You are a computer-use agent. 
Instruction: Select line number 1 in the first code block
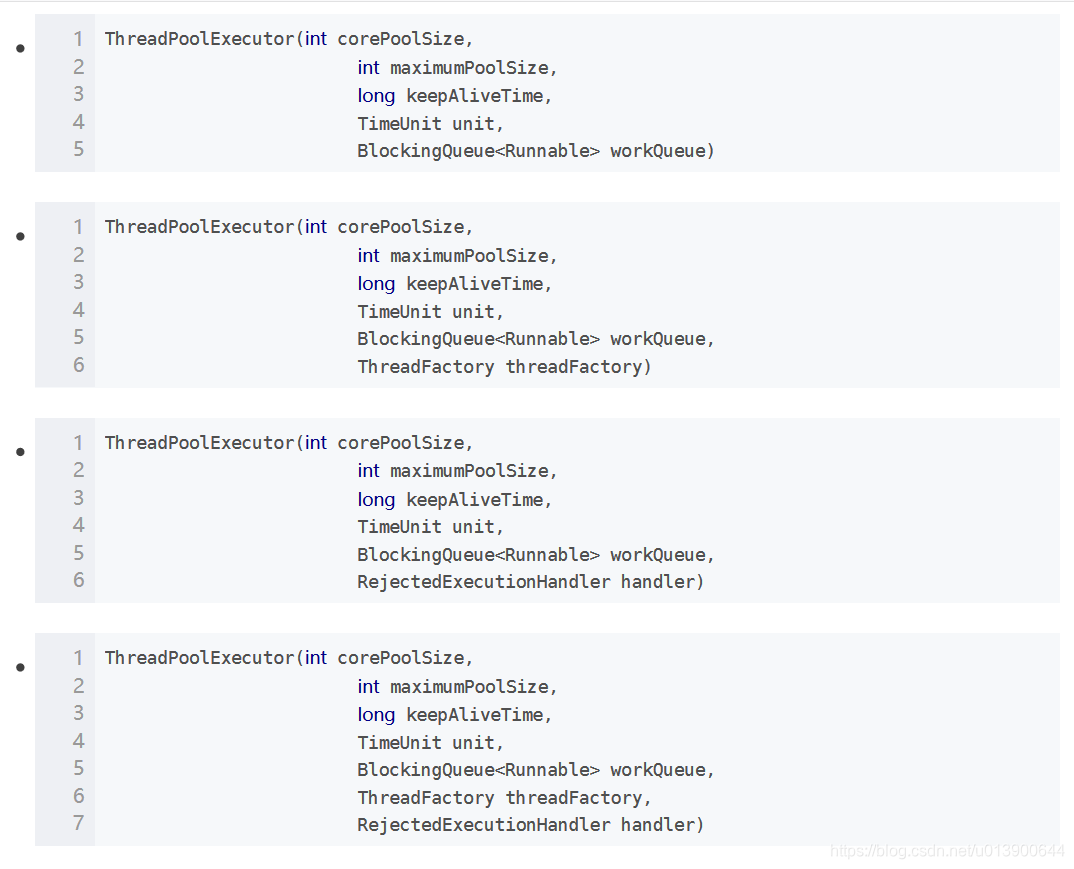[x=78, y=38]
